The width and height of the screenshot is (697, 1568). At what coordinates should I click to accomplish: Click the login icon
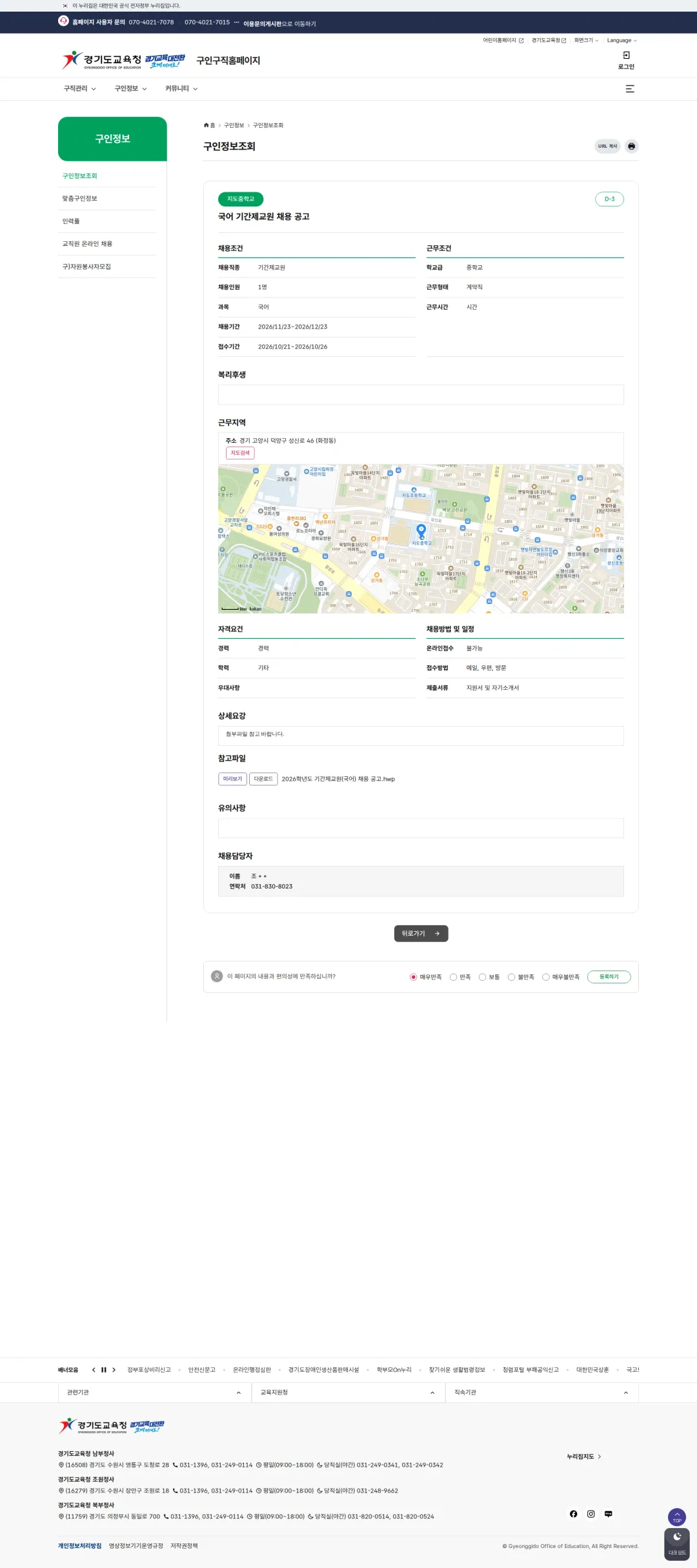[626, 55]
